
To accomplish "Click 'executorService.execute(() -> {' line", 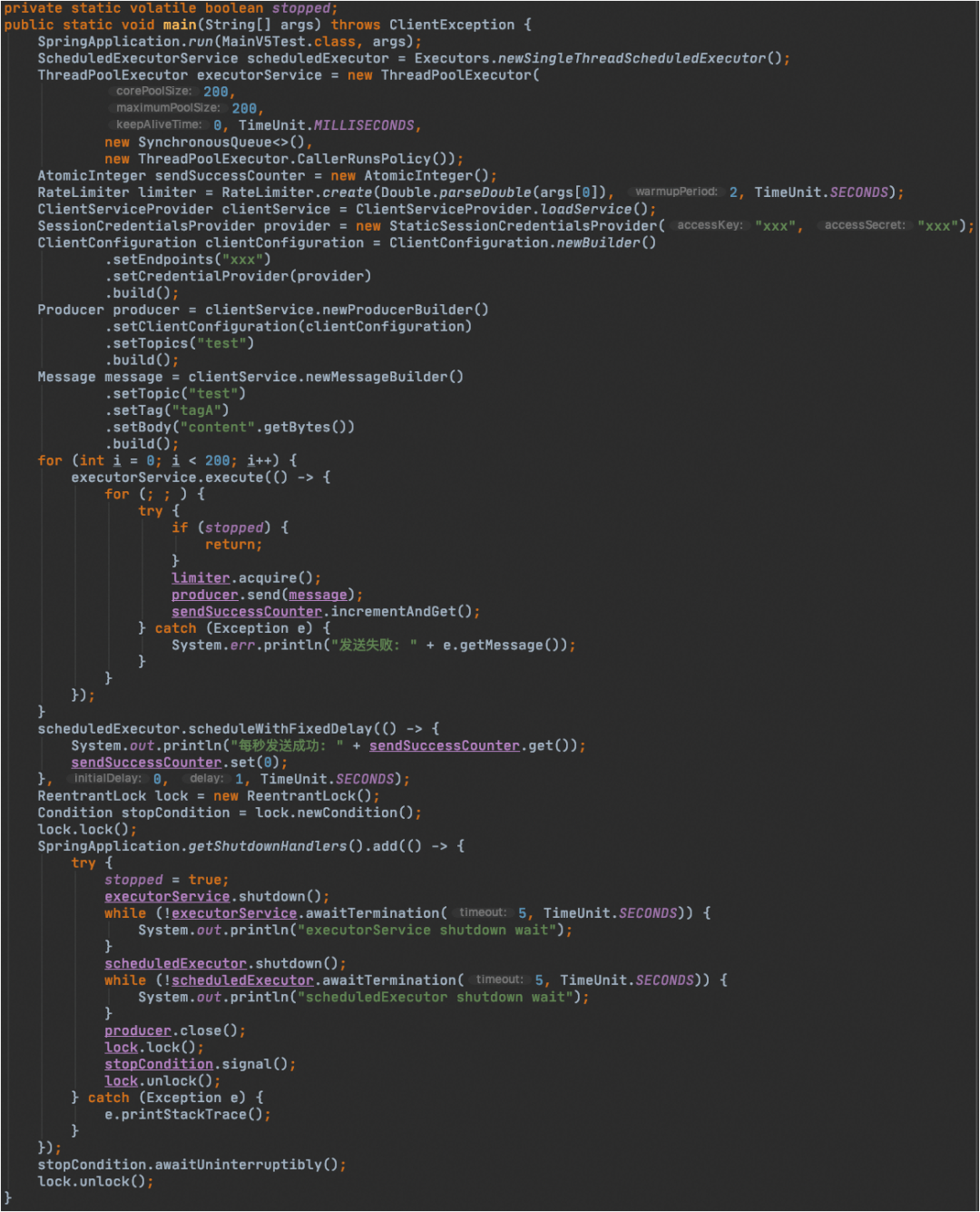I will point(201,478).
